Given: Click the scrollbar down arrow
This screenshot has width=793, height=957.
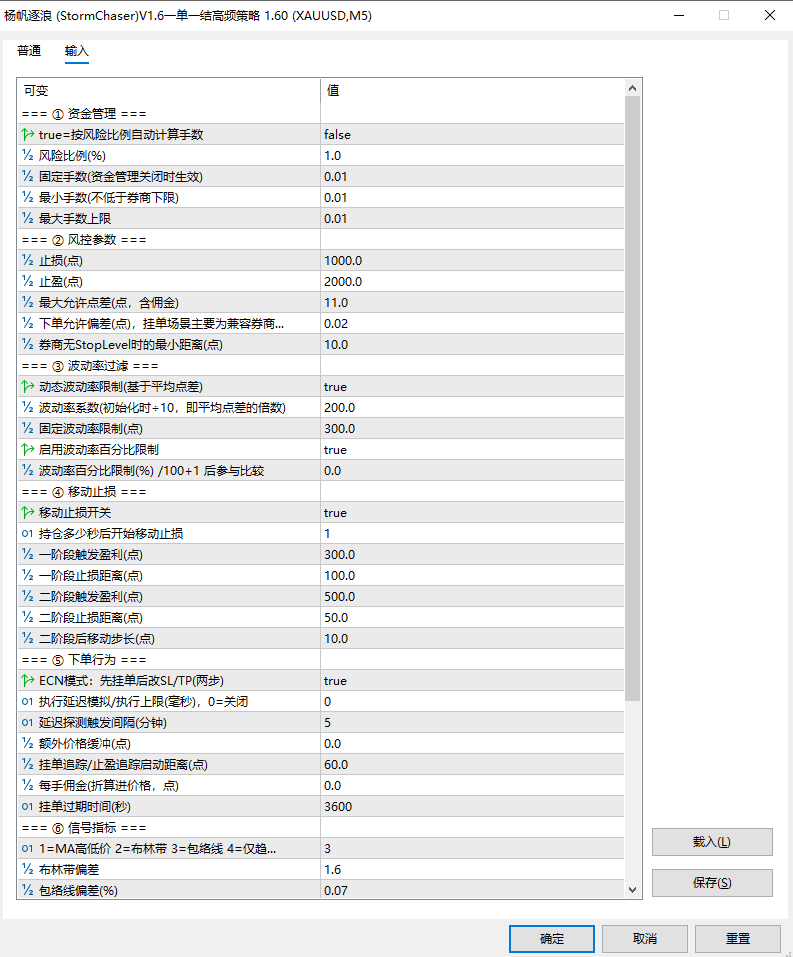Looking at the screenshot, I should coord(632,890).
